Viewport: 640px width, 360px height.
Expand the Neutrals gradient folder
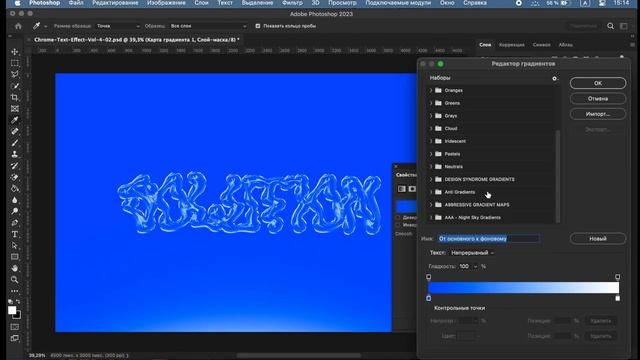431,167
